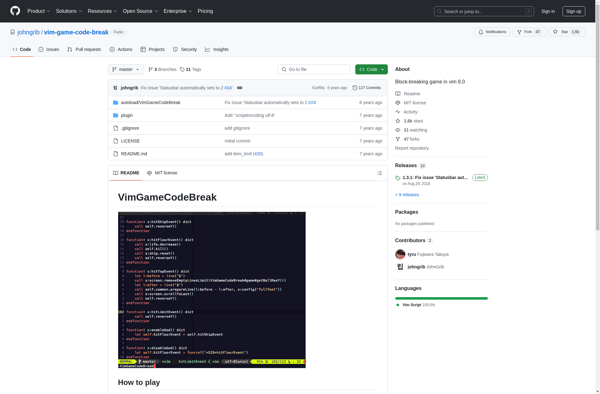
Task: View the 3 Branches
Action: (x=162, y=69)
